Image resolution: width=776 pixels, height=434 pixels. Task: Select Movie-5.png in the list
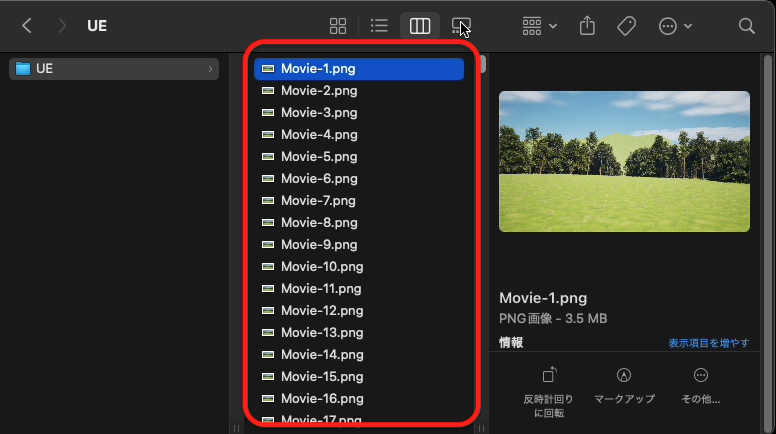(x=359, y=157)
